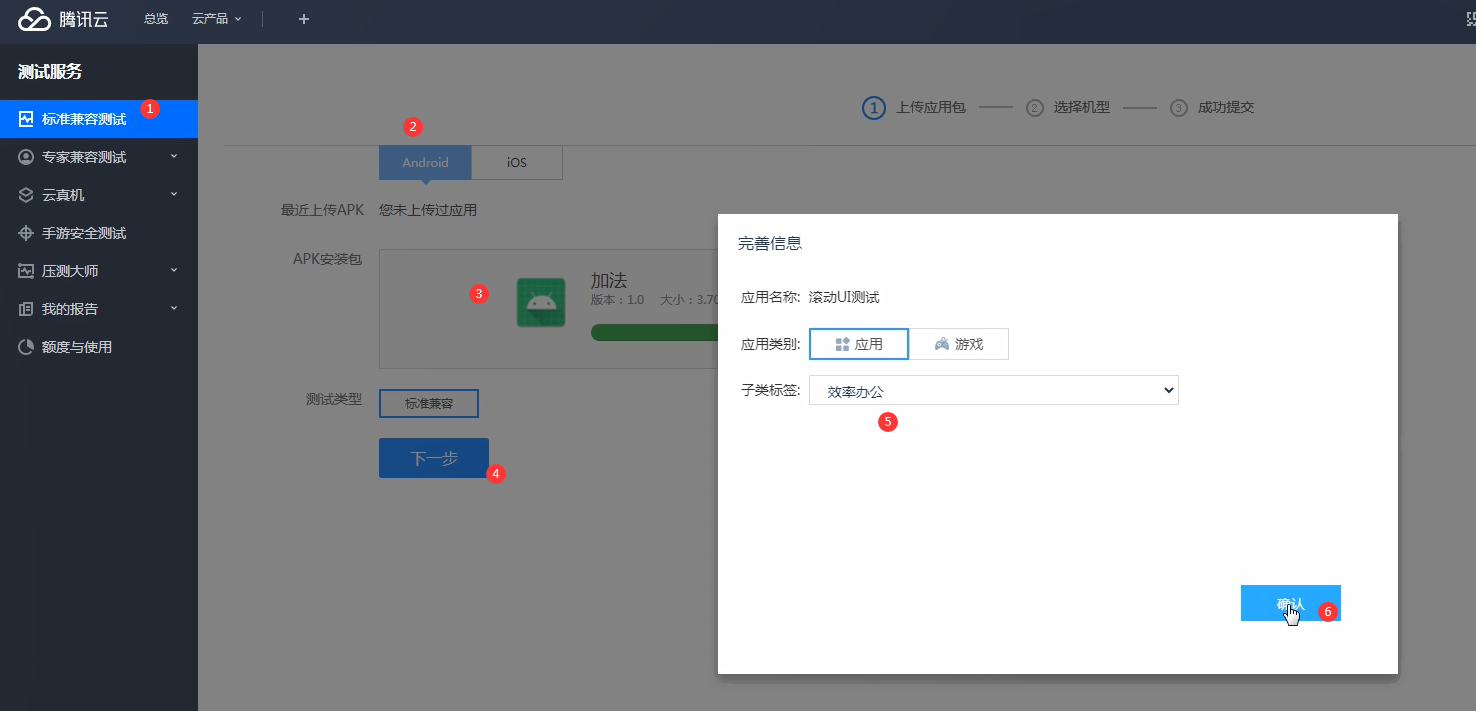Click the plus icon in top bar

point(304,19)
